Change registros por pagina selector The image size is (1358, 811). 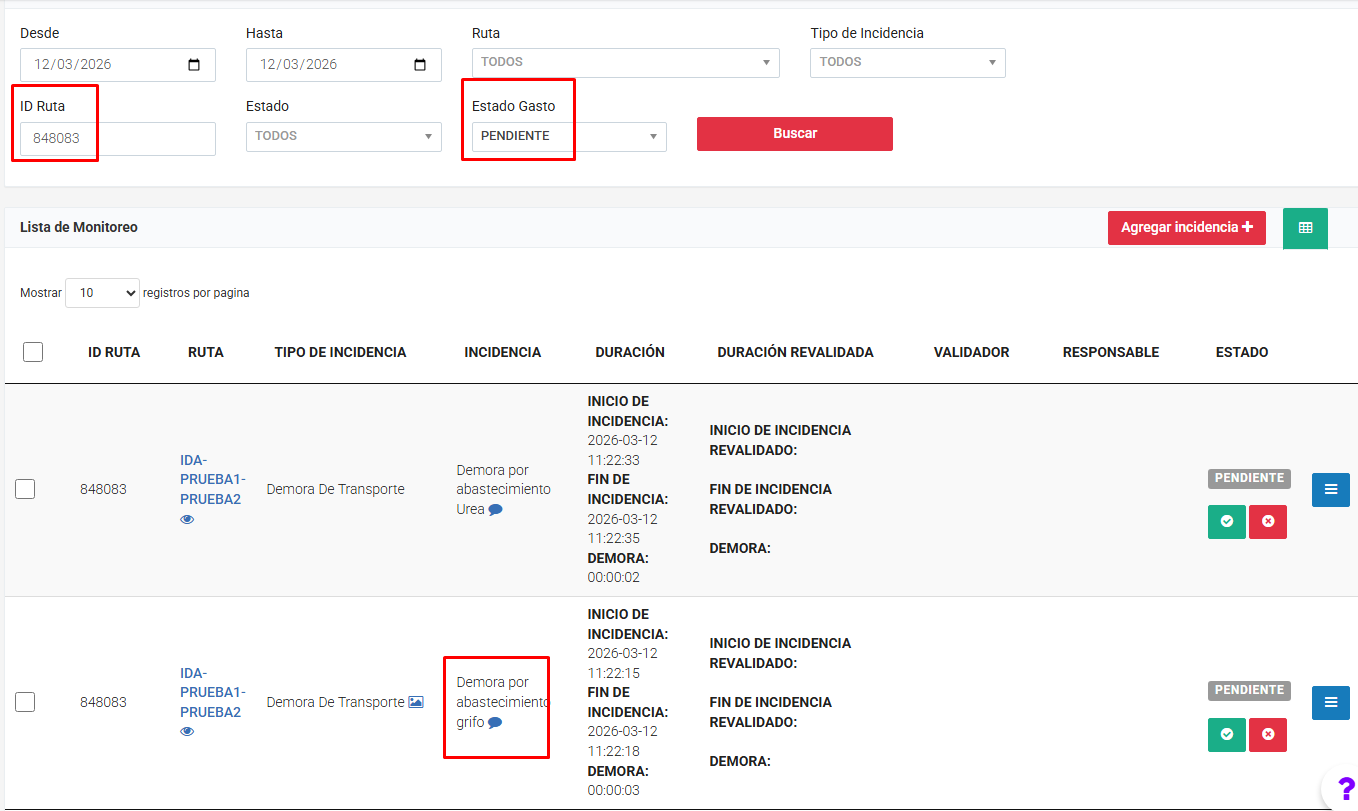point(102,293)
